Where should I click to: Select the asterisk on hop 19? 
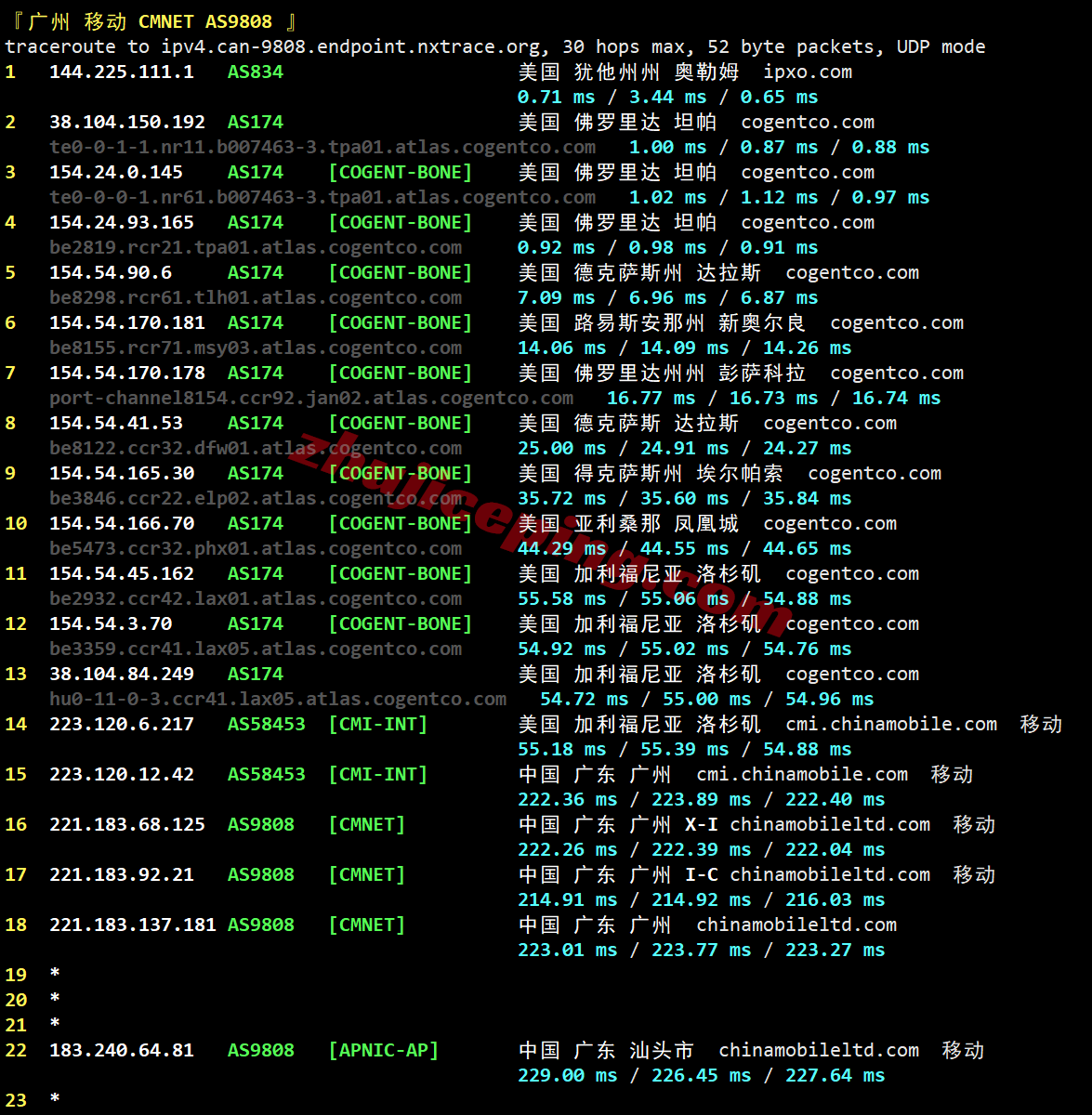point(54,974)
